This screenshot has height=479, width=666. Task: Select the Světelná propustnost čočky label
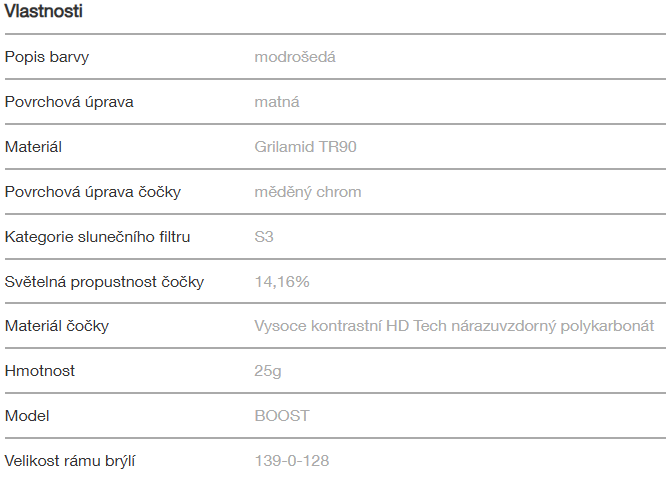pos(104,282)
